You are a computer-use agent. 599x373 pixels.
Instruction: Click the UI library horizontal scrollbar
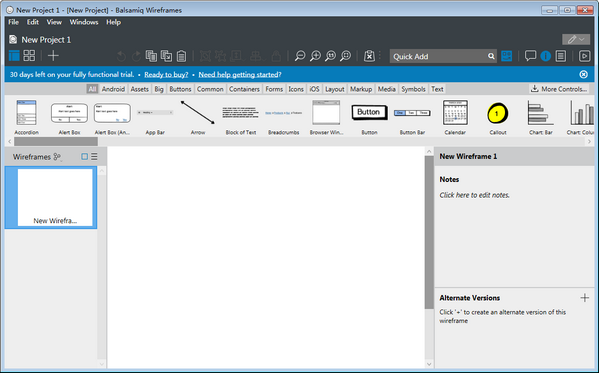(x=56, y=141)
